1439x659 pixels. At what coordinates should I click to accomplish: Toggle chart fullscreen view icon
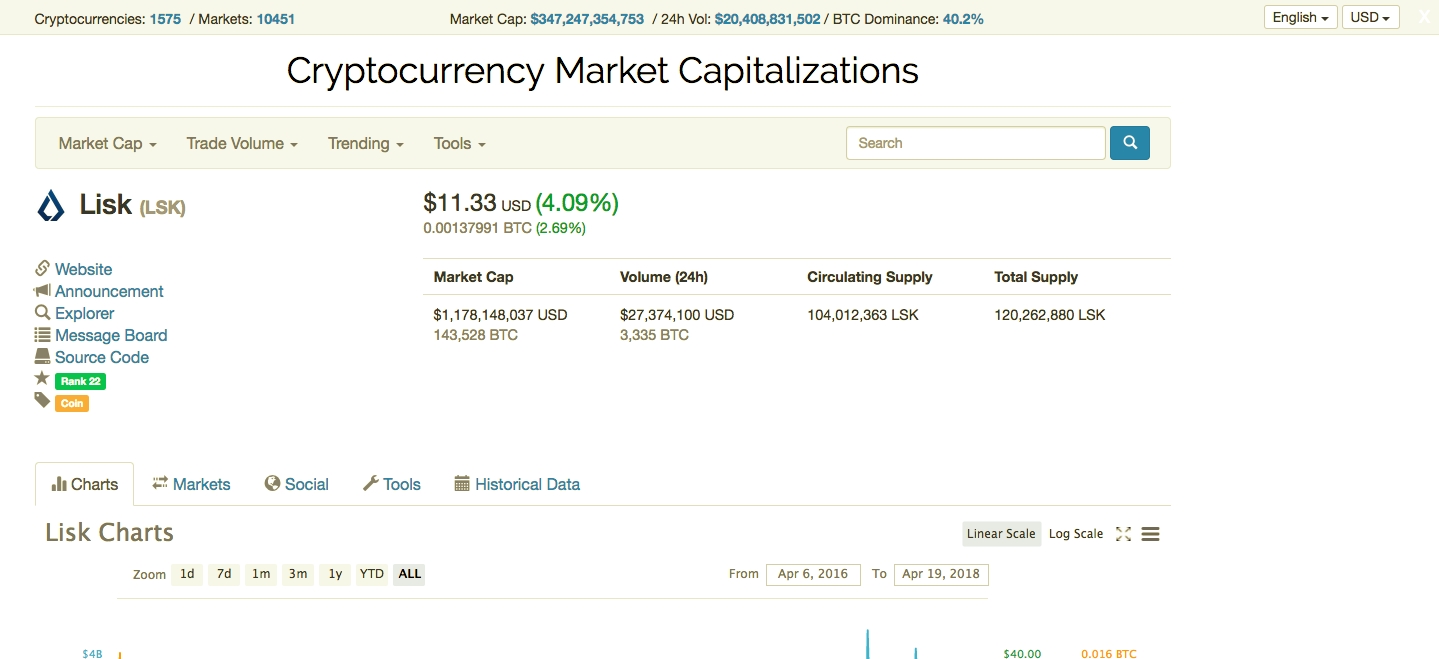pos(1123,534)
